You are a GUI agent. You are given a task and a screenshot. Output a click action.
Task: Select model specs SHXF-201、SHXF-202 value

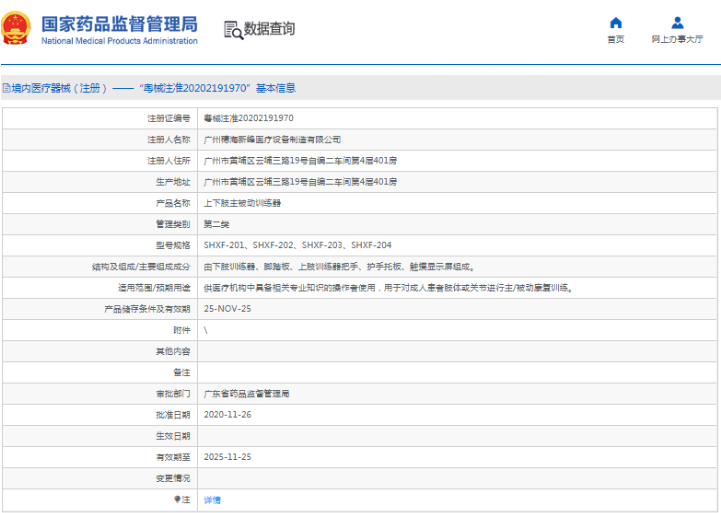tap(298, 245)
